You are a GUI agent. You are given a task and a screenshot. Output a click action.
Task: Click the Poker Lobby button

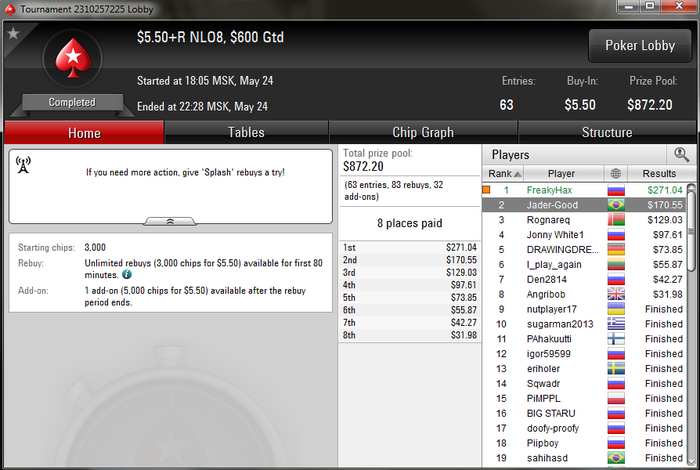tap(640, 46)
